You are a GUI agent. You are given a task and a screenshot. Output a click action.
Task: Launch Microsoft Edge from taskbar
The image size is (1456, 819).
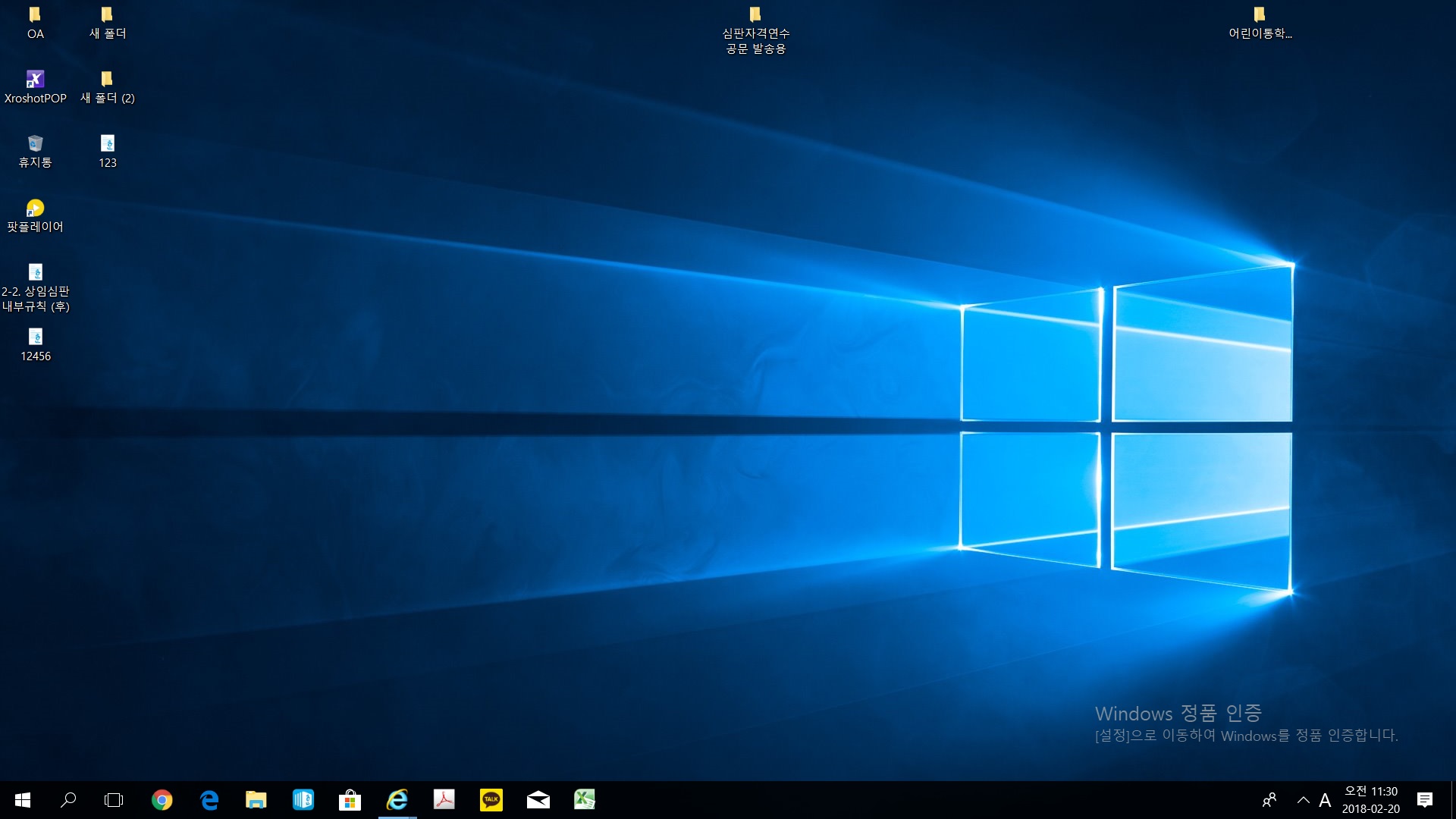[209, 800]
